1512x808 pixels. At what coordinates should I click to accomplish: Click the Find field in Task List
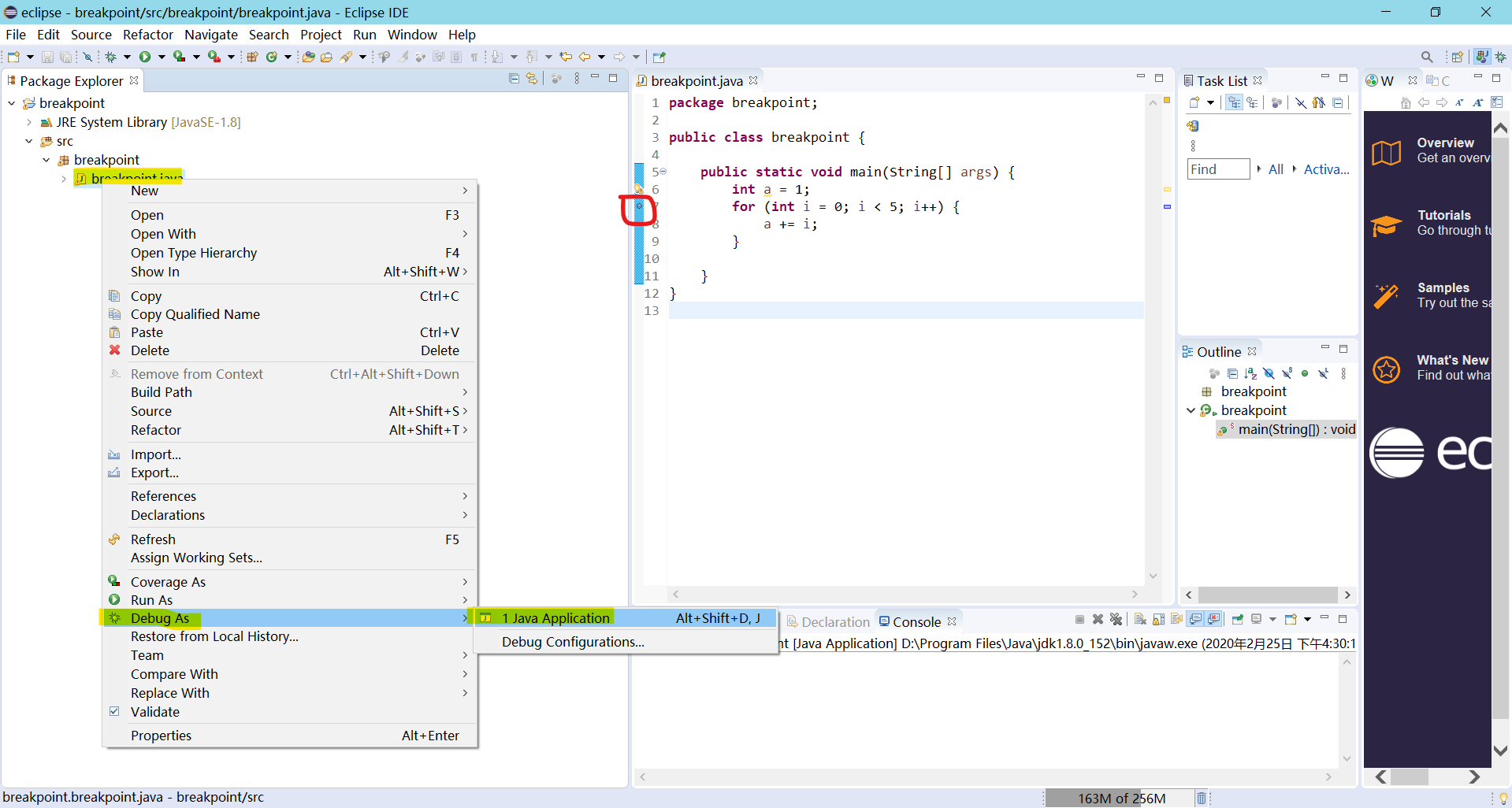tap(1218, 169)
